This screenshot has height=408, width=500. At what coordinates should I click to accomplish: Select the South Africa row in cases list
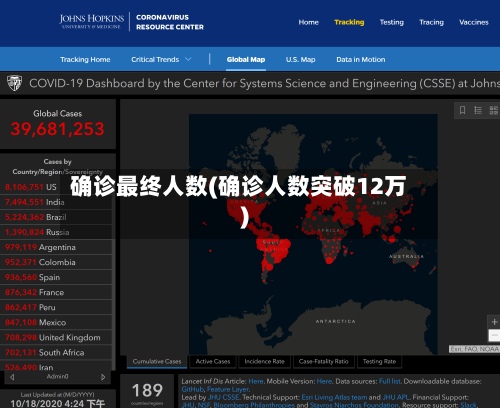click(56, 352)
